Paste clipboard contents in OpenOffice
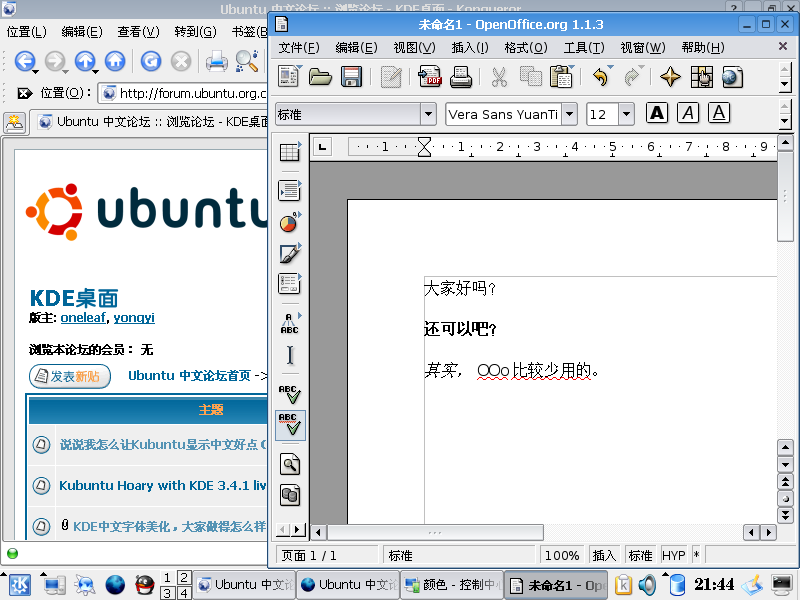The image size is (800, 600). click(561, 77)
